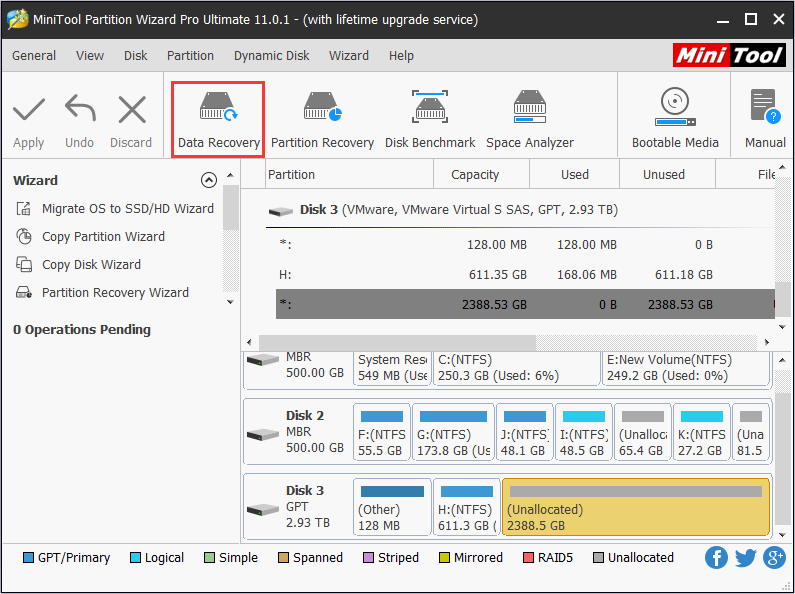The image size is (795, 594).
Task: Open the Manual help icon
Action: pyautogui.click(x=765, y=120)
